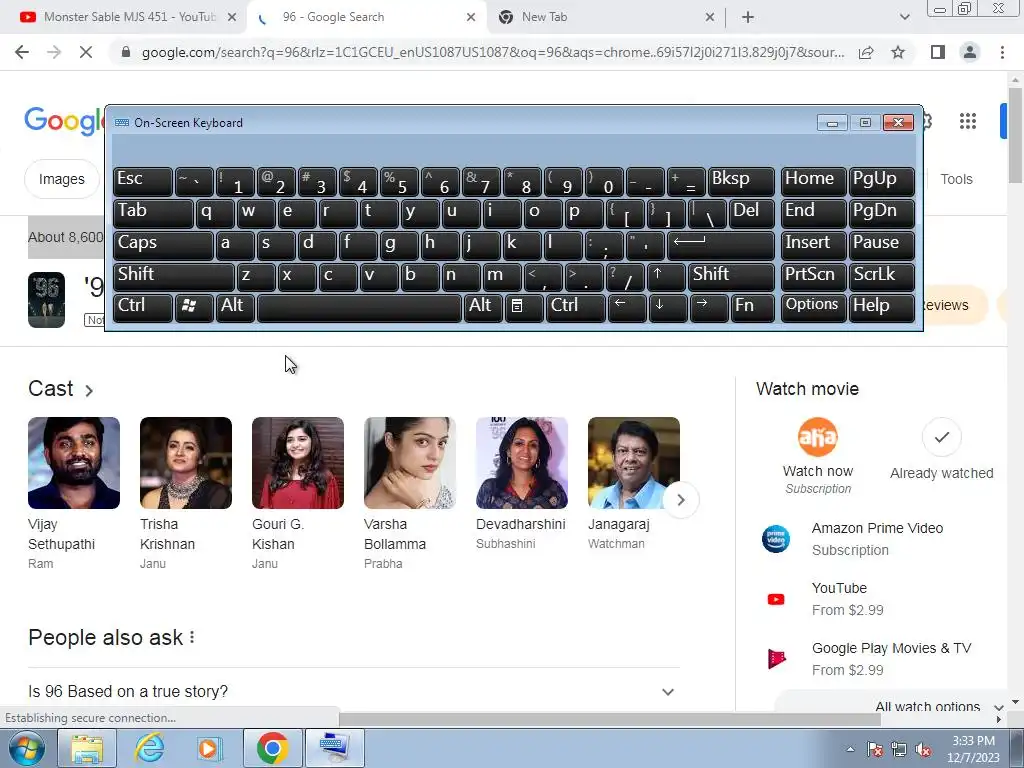1024x768 pixels.
Task: Open Chrome side panel icon
Action: point(938,52)
